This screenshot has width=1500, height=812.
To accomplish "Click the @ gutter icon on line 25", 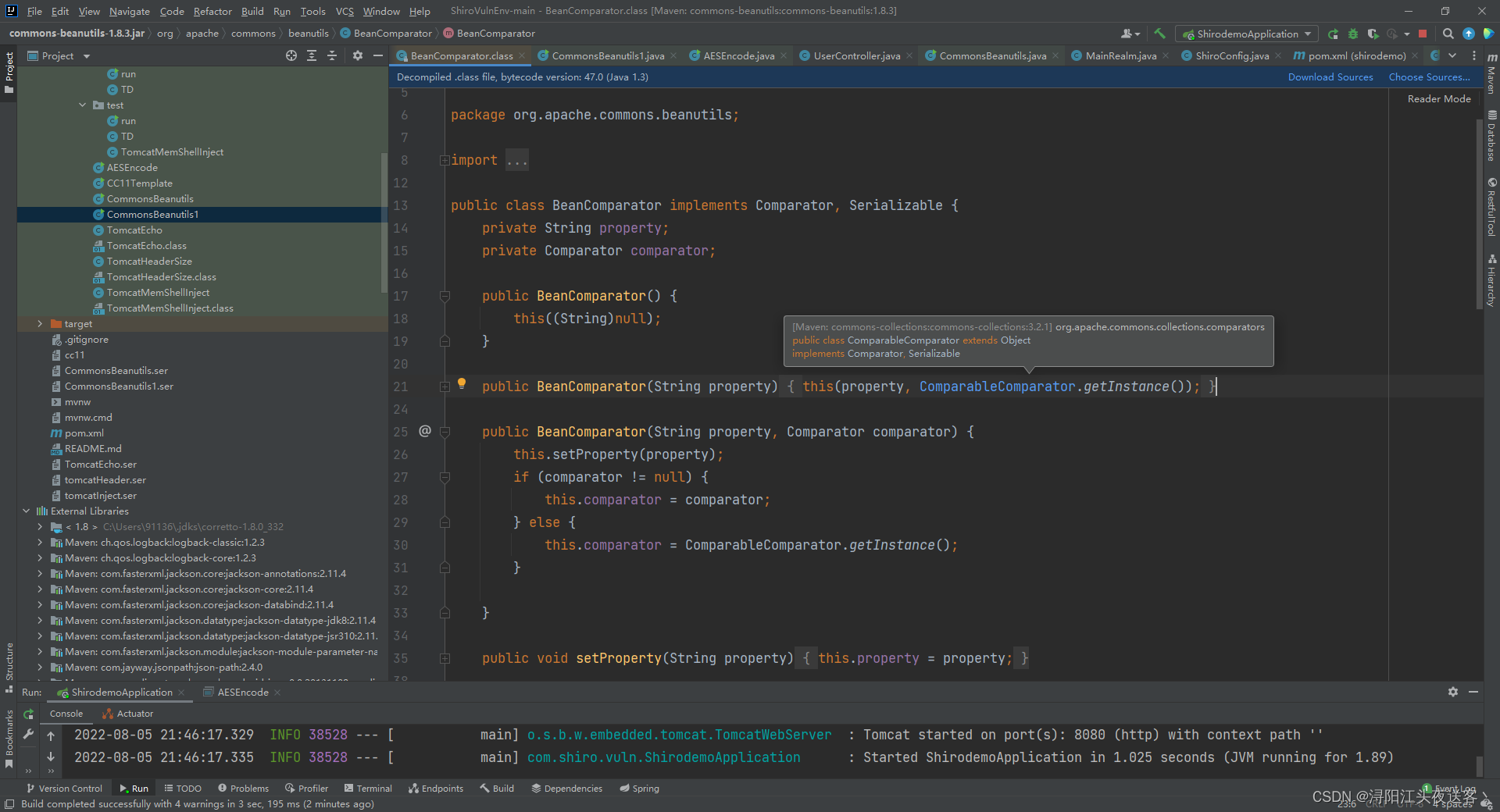I will (x=425, y=431).
